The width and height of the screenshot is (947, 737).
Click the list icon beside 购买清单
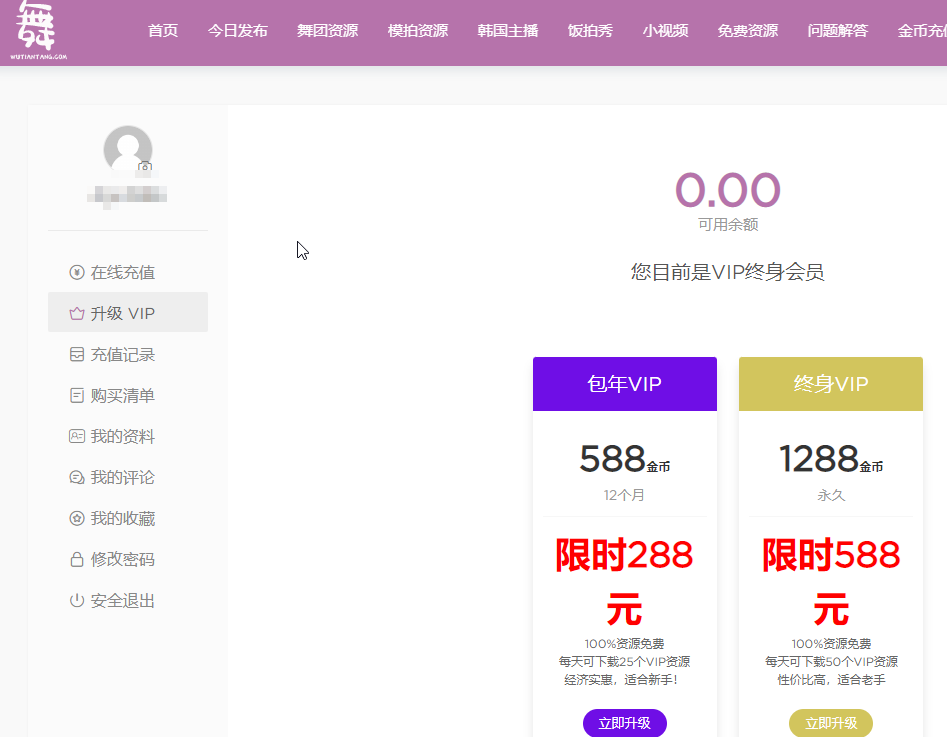(77, 396)
